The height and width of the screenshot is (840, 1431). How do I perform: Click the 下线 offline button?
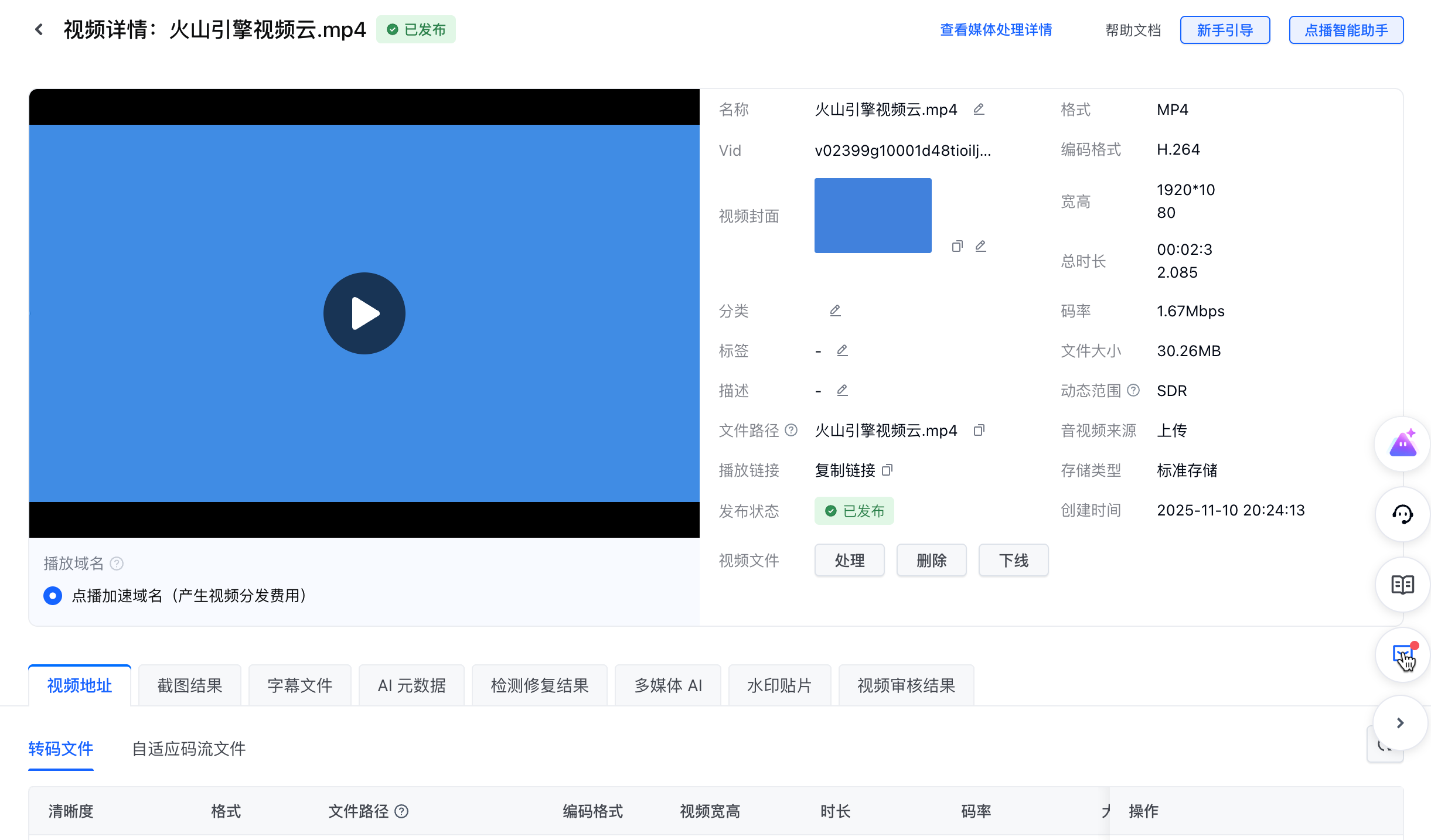pyautogui.click(x=1013, y=561)
